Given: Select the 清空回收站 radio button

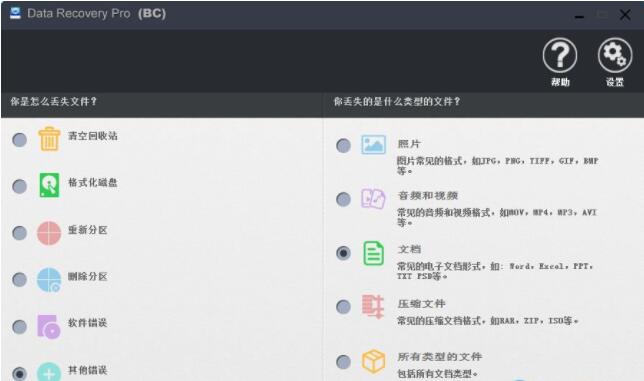Looking at the screenshot, I should pyautogui.click(x=19, y=140).
